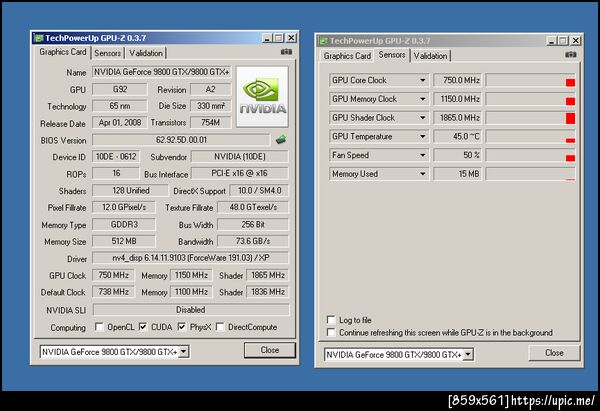Click the 50 % Fan Speed reading

pyautogui.click(x=458, y=155)
